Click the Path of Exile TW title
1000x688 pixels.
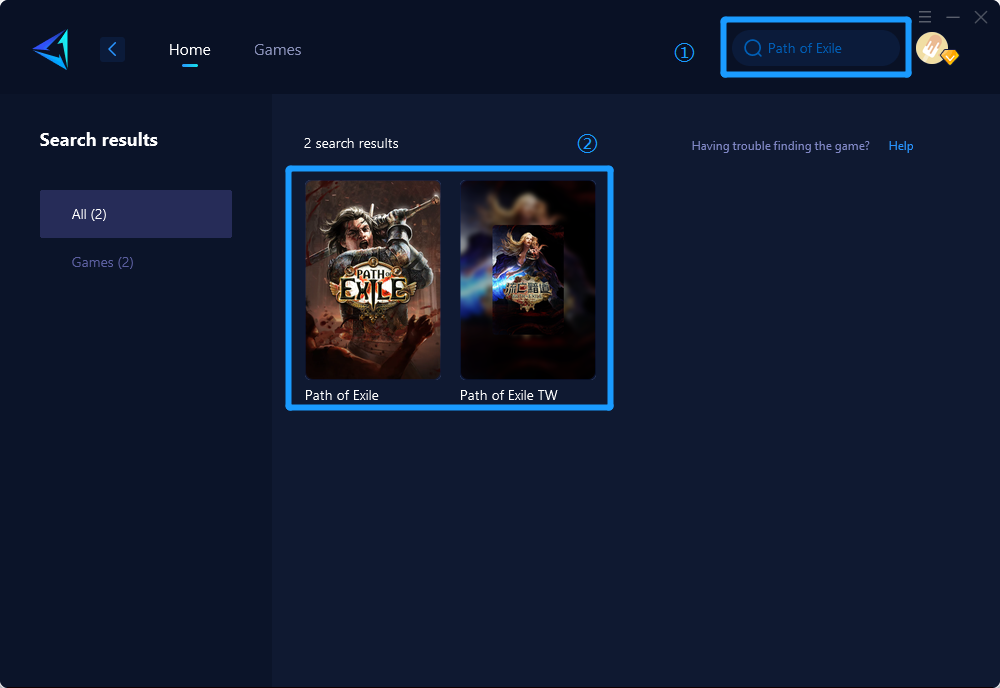pos(508,395)
